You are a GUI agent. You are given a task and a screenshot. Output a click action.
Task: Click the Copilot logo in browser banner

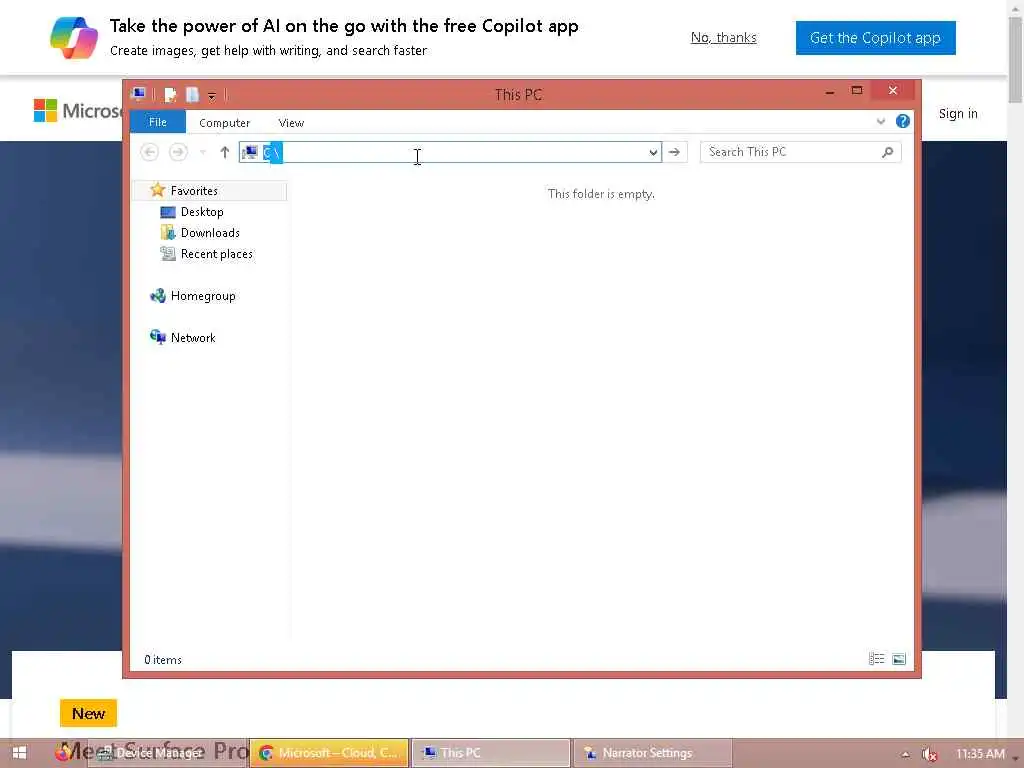pos(74,37)
